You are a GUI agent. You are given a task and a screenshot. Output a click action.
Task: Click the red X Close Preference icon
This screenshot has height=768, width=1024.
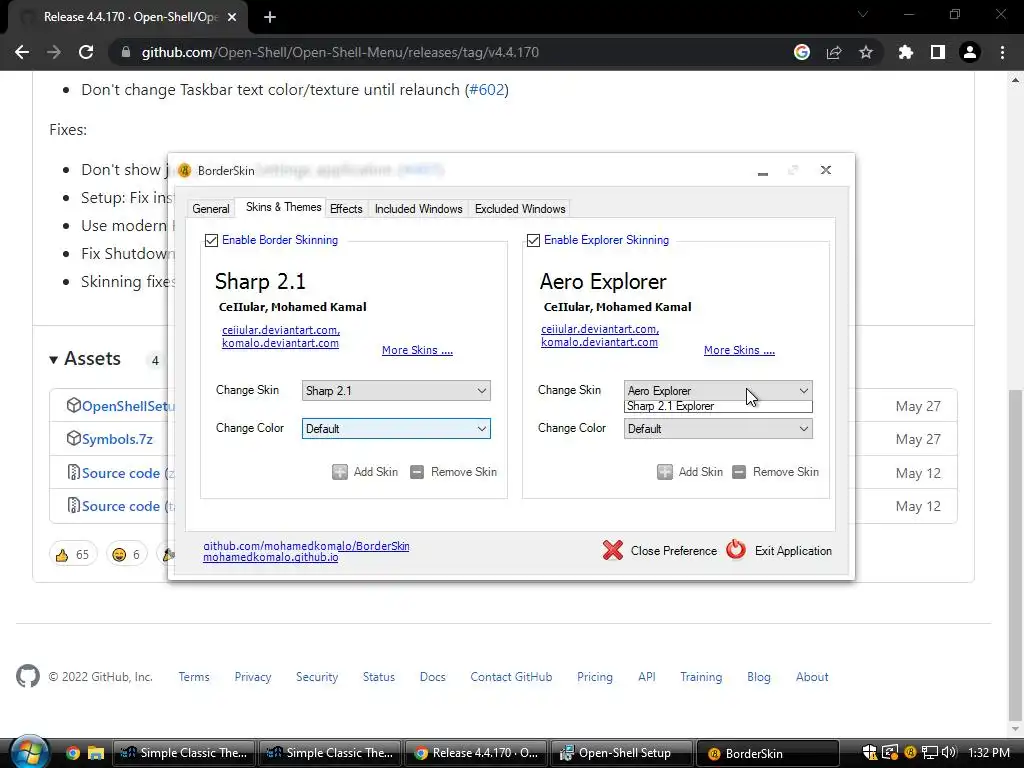[x=613, y=550]
